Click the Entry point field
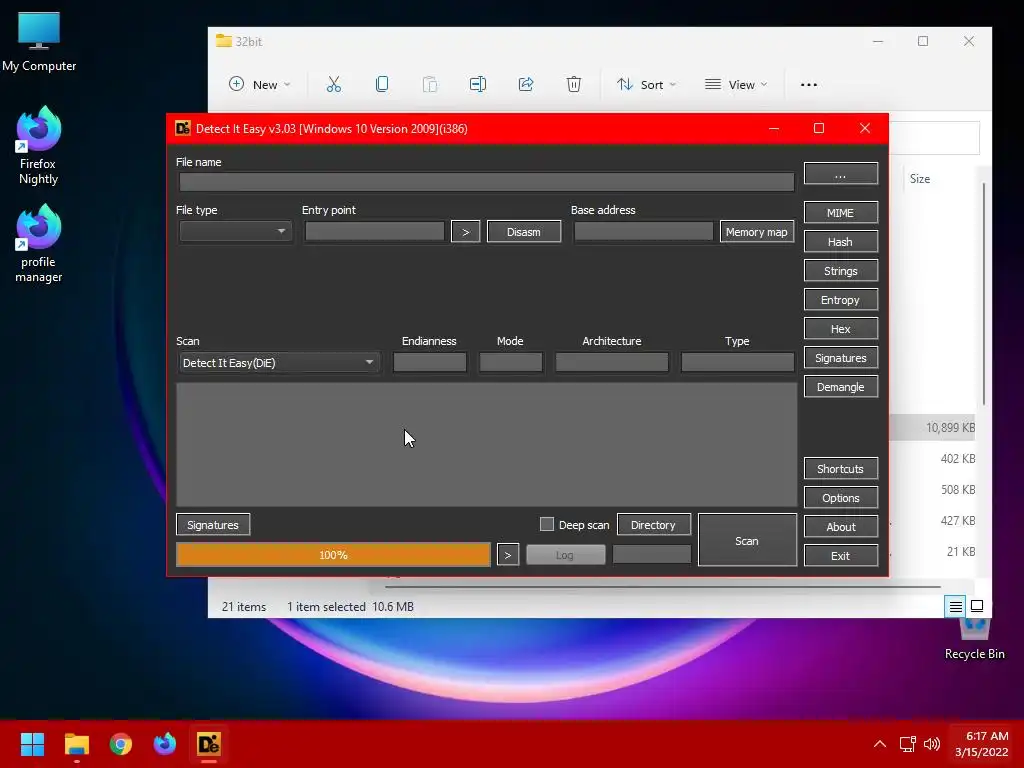The width and height of the screenshot is (1024, 768). 375,231
